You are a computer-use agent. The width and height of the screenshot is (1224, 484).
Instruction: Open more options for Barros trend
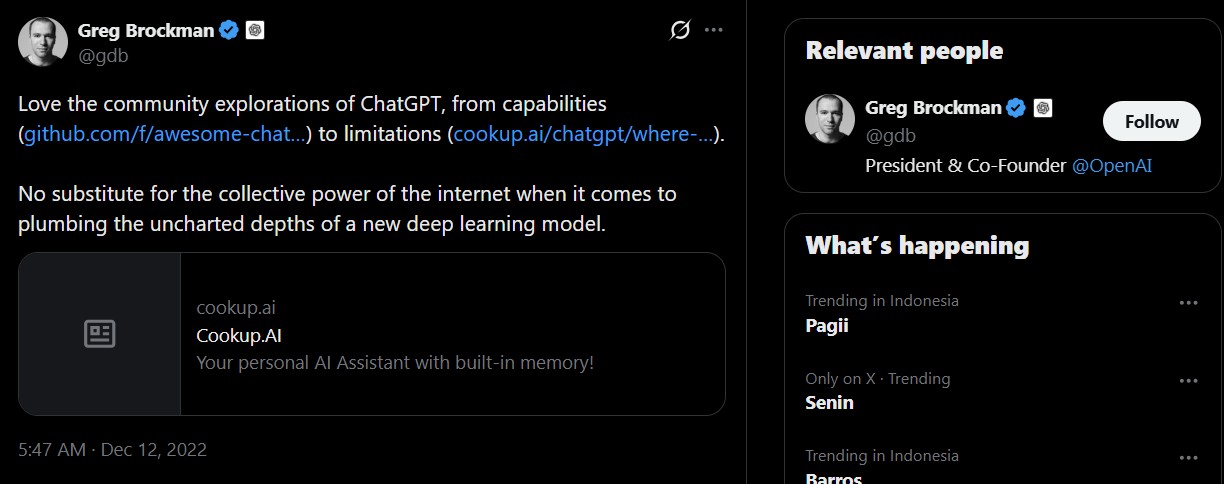coord(1188,458)
